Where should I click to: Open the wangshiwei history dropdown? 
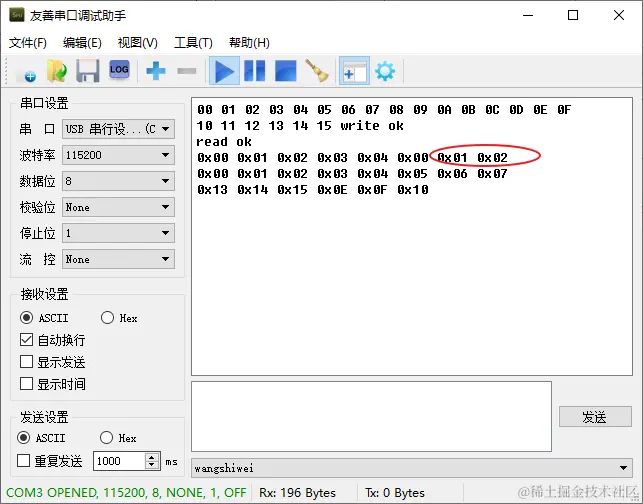(x=412, y=468)
